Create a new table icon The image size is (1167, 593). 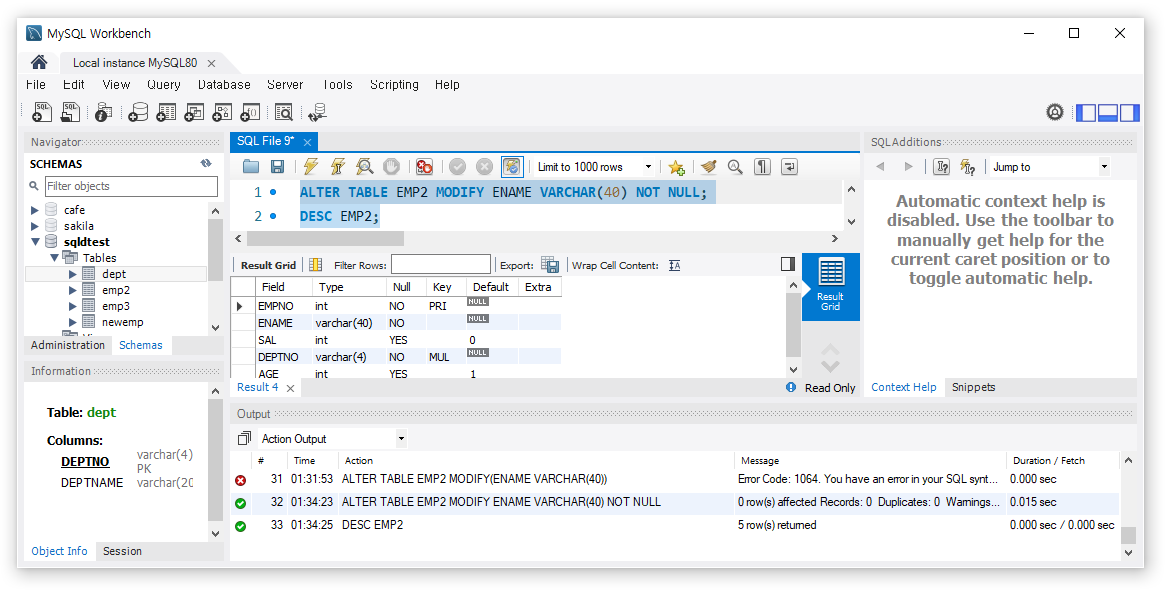pyautogui.click(x=167, y=112)
